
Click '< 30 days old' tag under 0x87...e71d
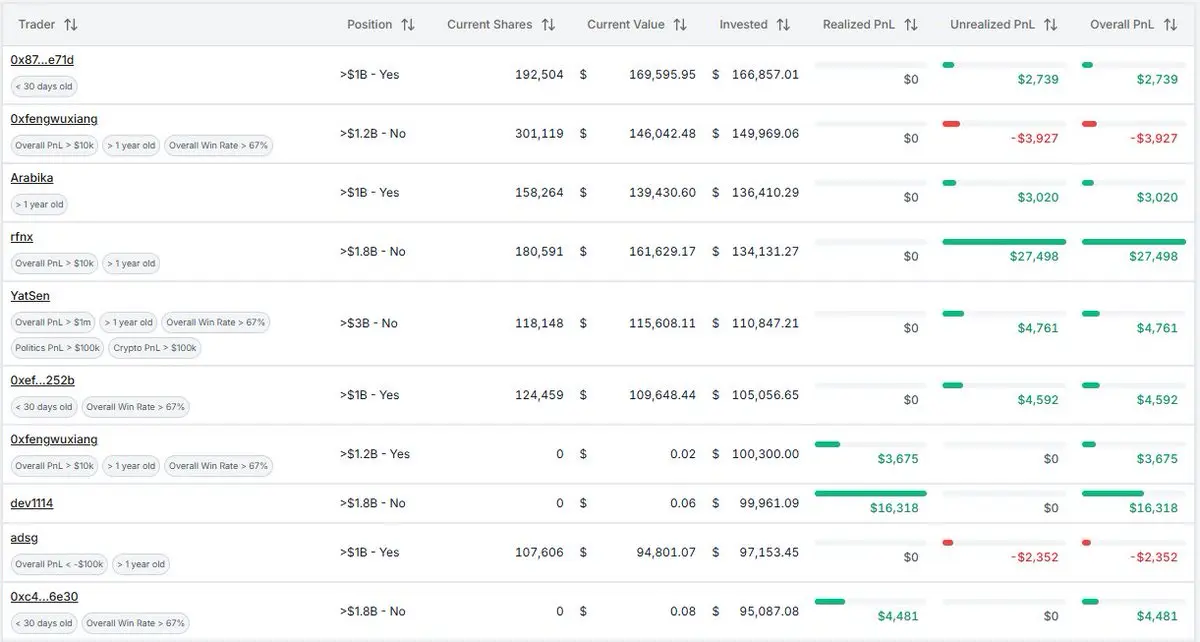[44, 86]
